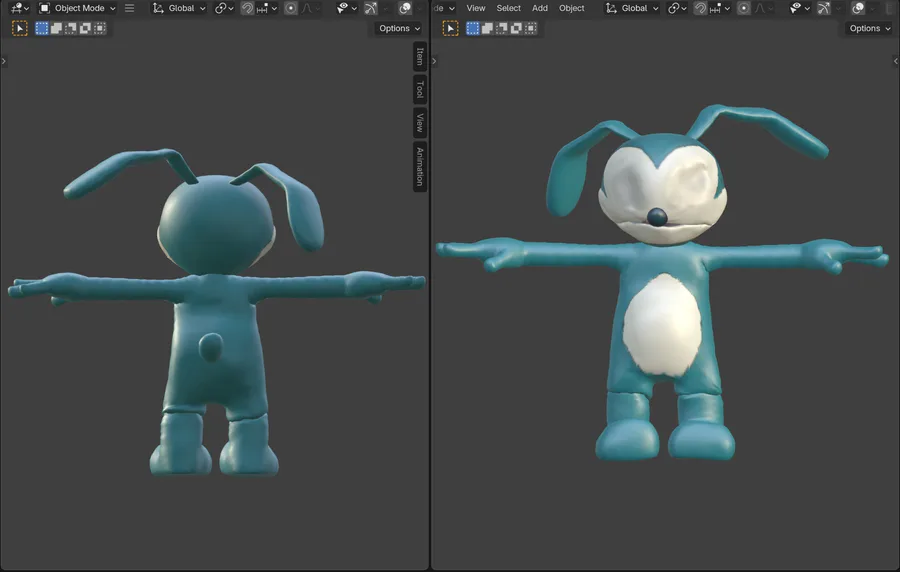Image resolution: width=900 pixels, height=572 pixels.
Task: Choose 'Extend selection' mode, right viewport
Action: coord(487,28)
